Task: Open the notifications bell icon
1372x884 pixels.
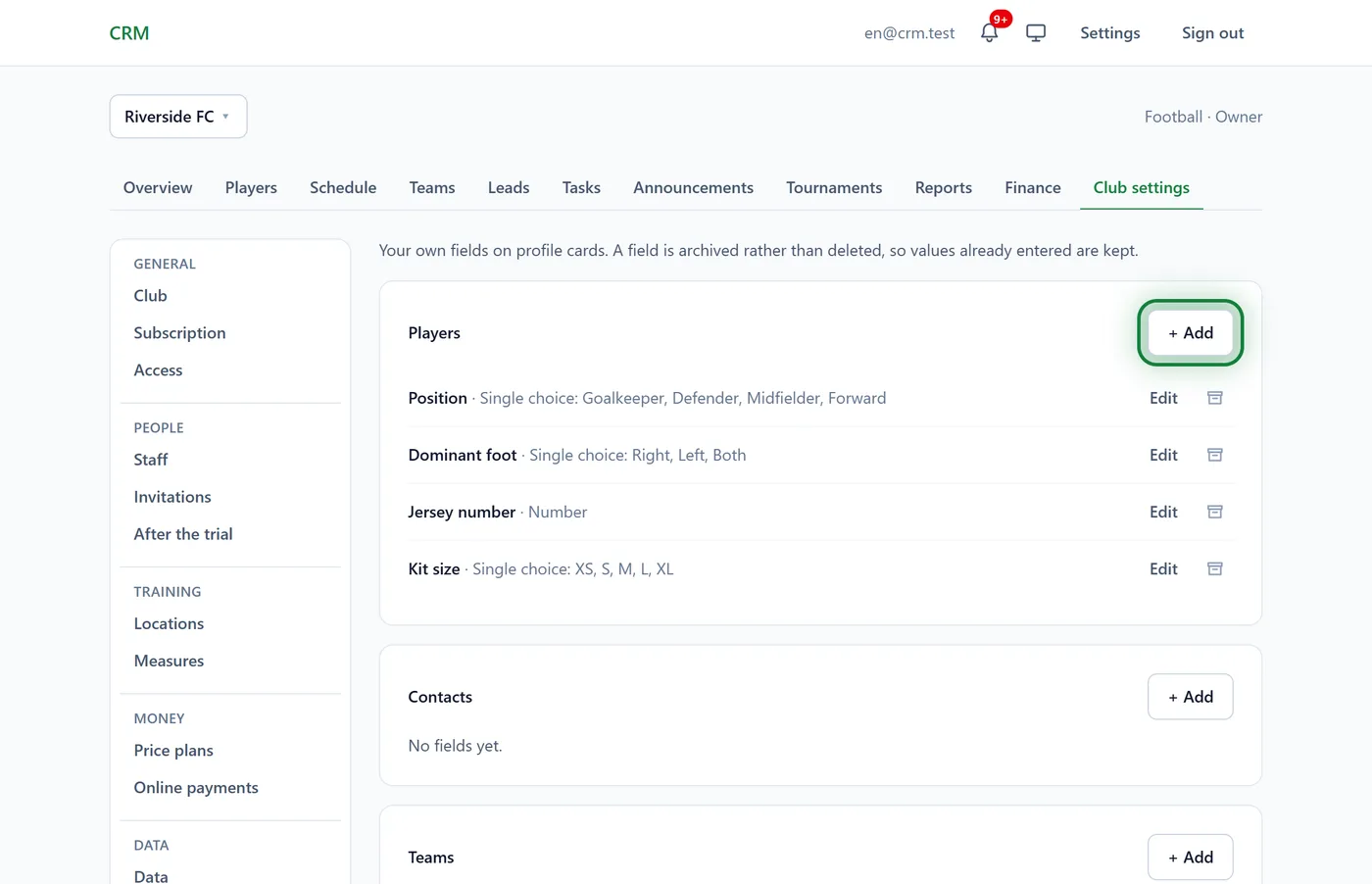Action: click(x=989, y=32)
